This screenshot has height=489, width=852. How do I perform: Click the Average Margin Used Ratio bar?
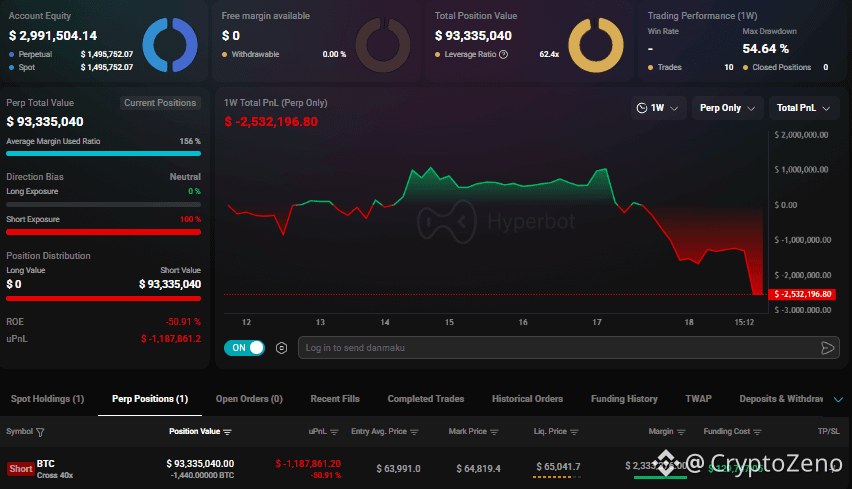point(103,154)
